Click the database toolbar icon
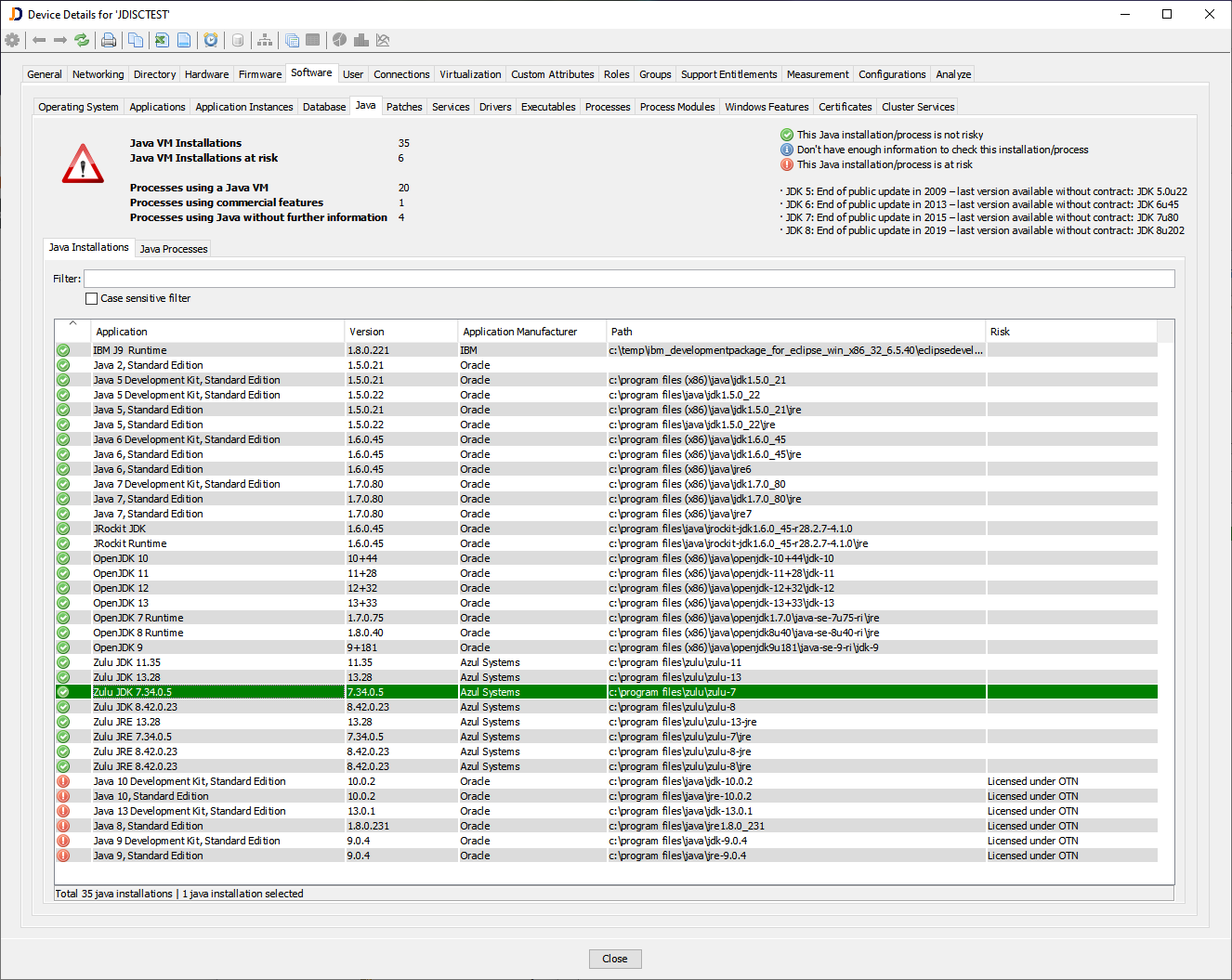Viewport: 1232px width, 980px height. pyautogui.click(x=237, y=40)
